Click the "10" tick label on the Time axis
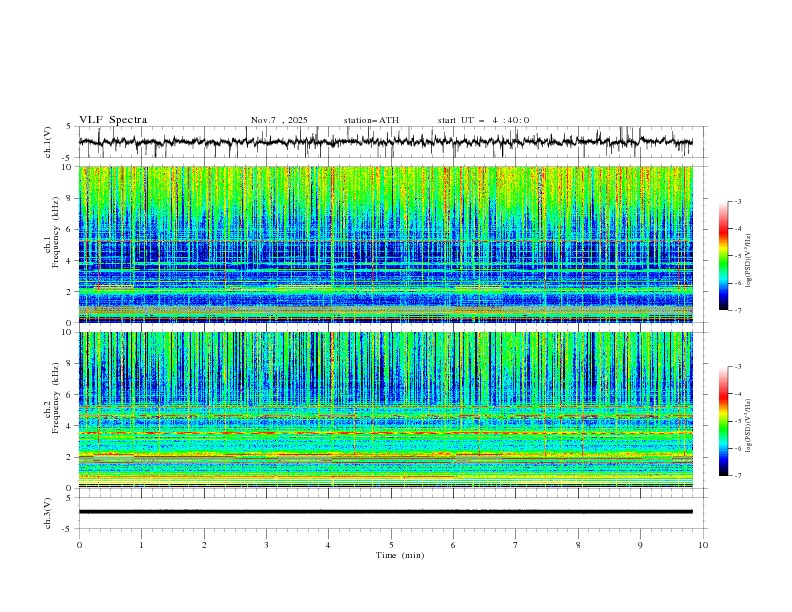 click(703, 545)
